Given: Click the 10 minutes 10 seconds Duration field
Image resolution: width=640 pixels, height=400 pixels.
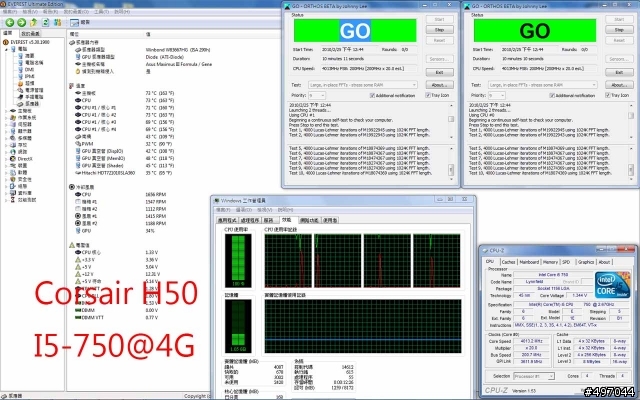Looking at the screenshot, I should 549,59.
